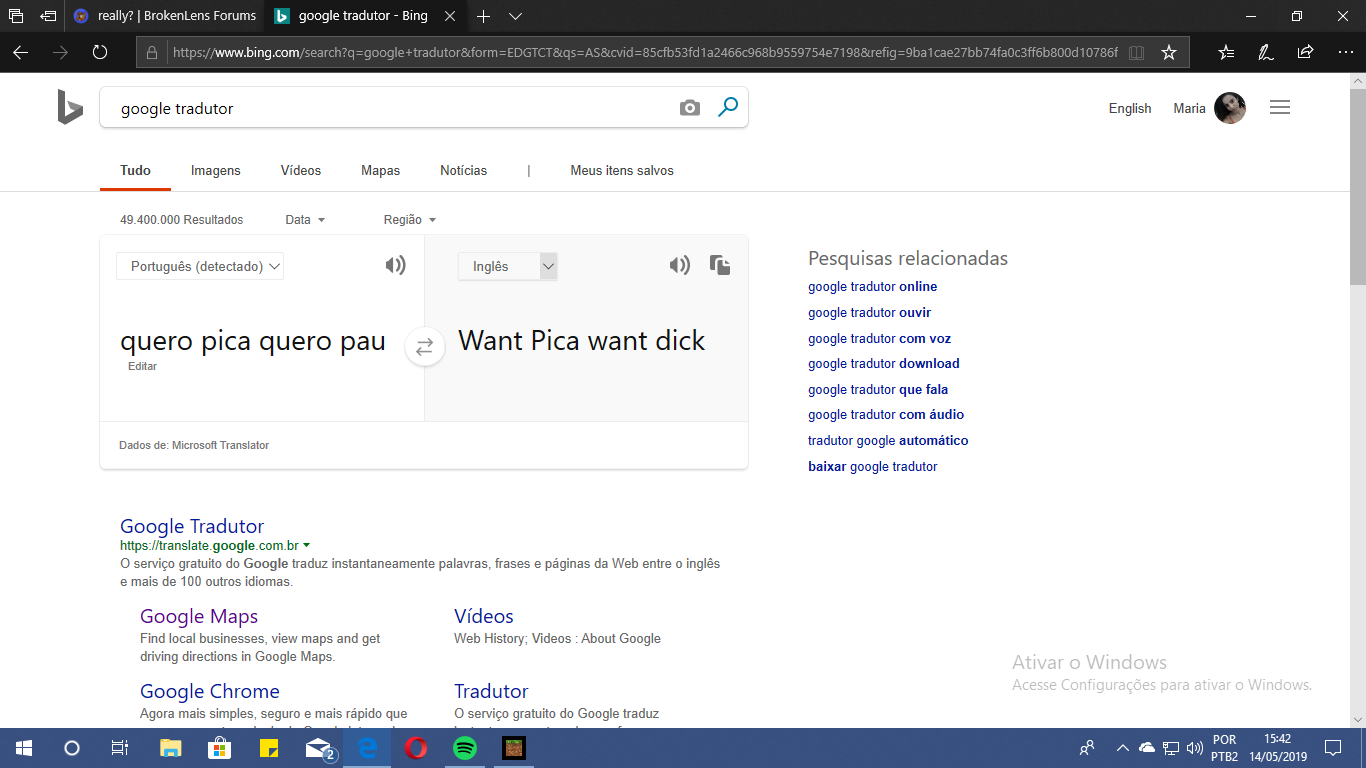This screenshot has height=768, width=1366.
Task: Open source language Português dropdown
Action: tap(200, 266)
